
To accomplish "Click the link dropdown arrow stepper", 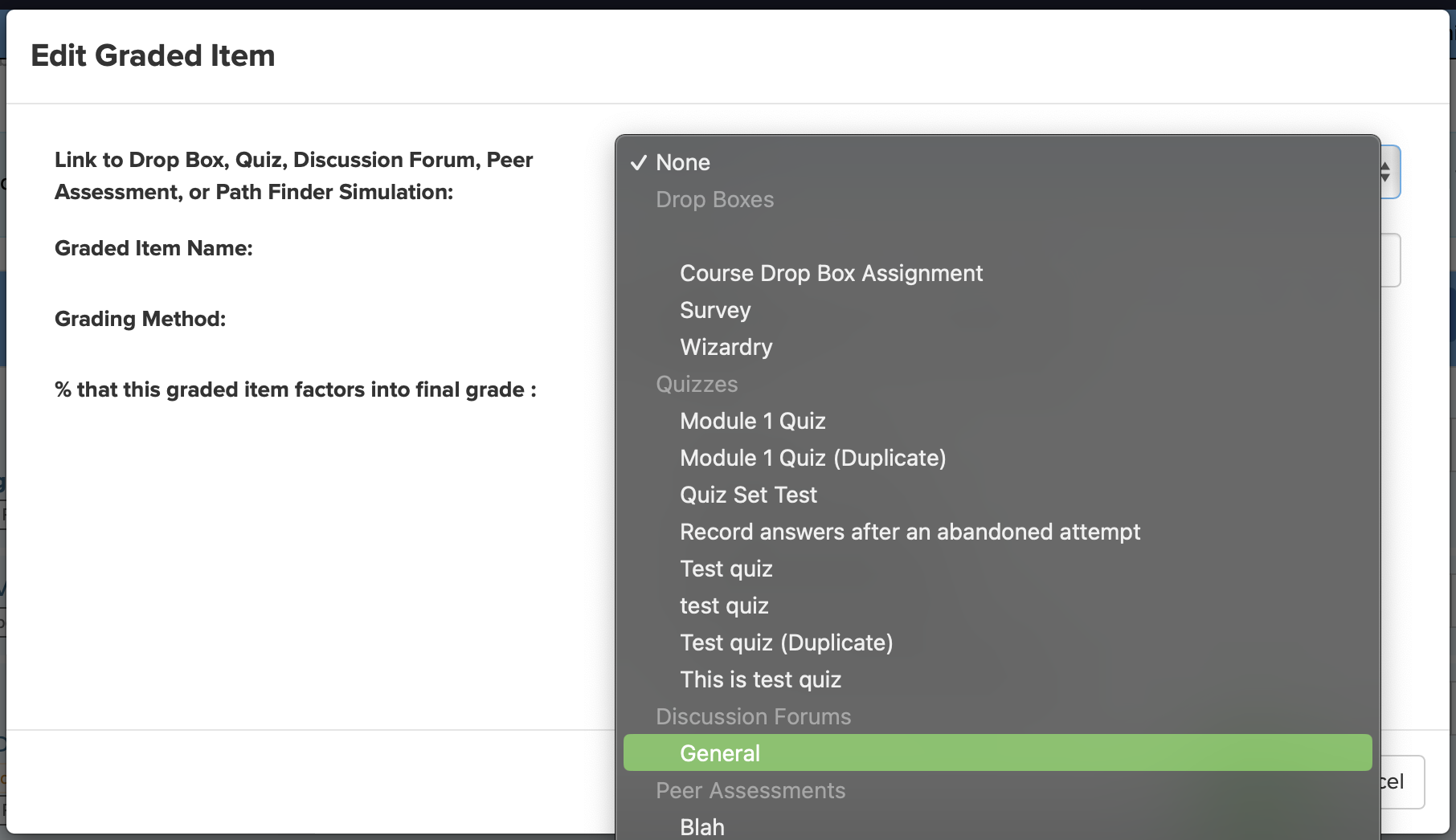I will point(1385,172).
